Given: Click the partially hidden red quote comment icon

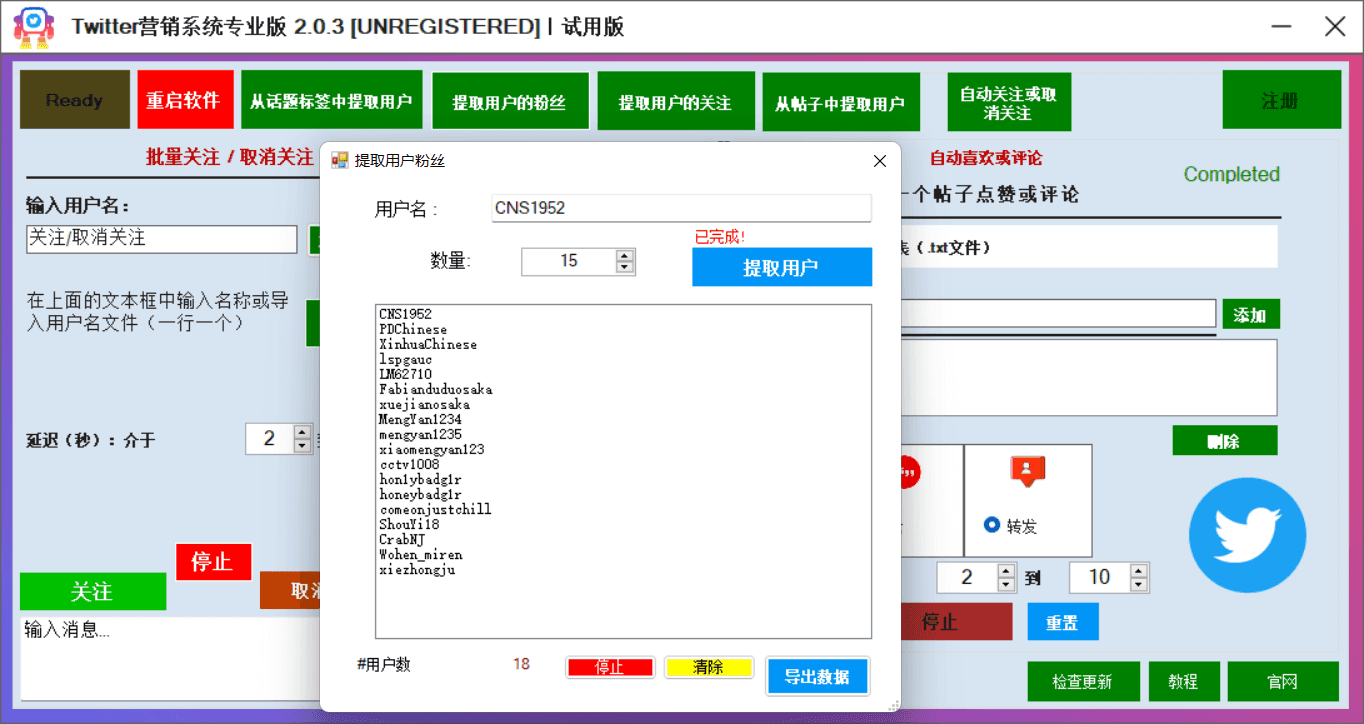Looking at the screenshot, I should coord(909,471).
